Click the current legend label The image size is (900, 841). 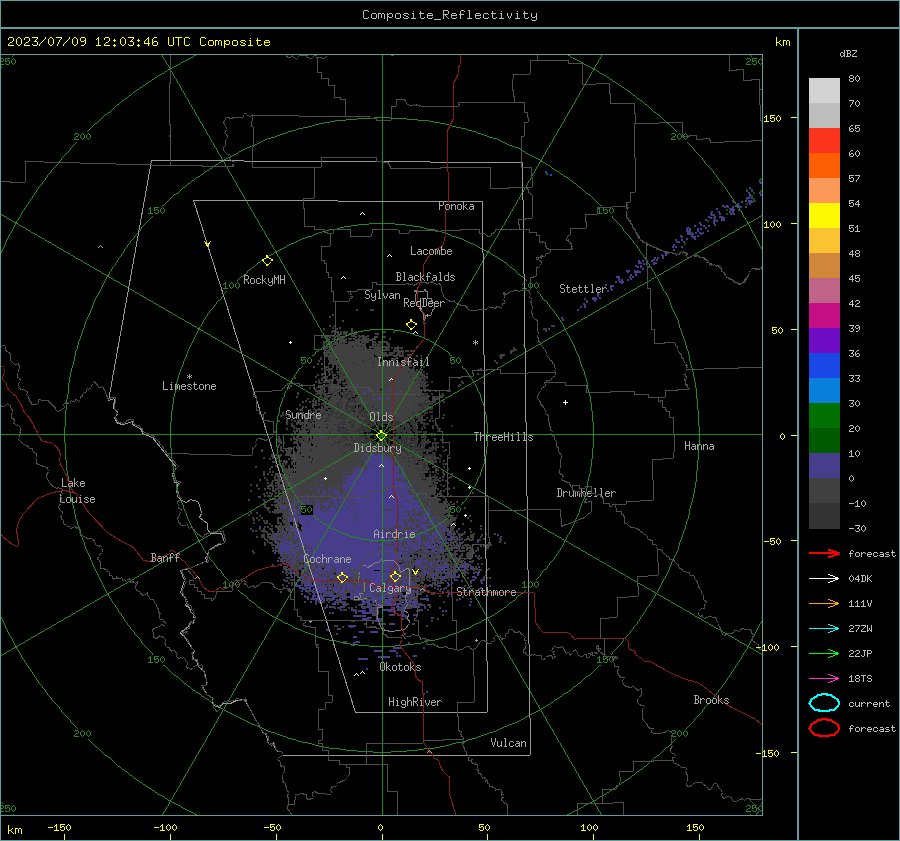coord(869,703)
